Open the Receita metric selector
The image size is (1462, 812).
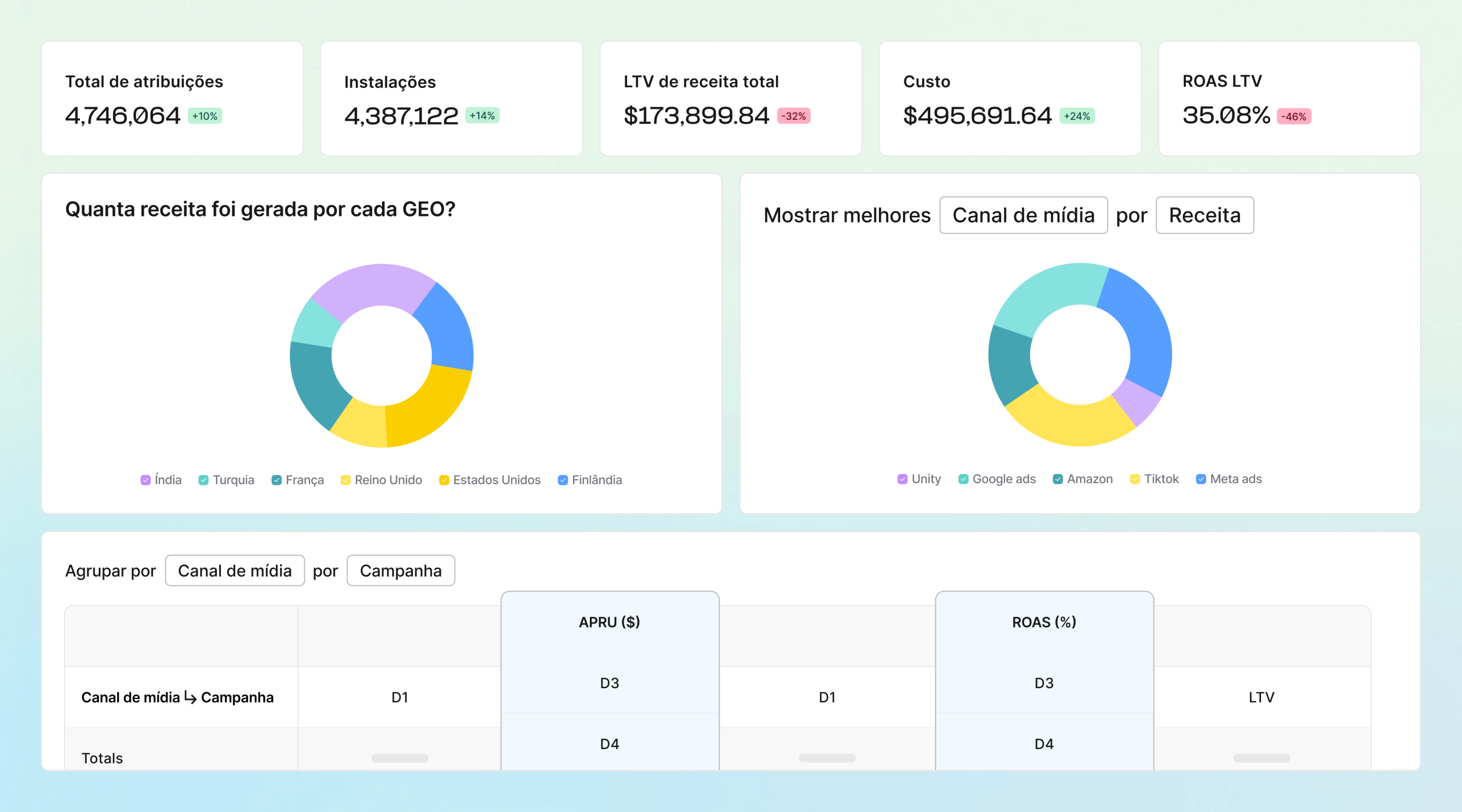click(x=1204, y=215)
